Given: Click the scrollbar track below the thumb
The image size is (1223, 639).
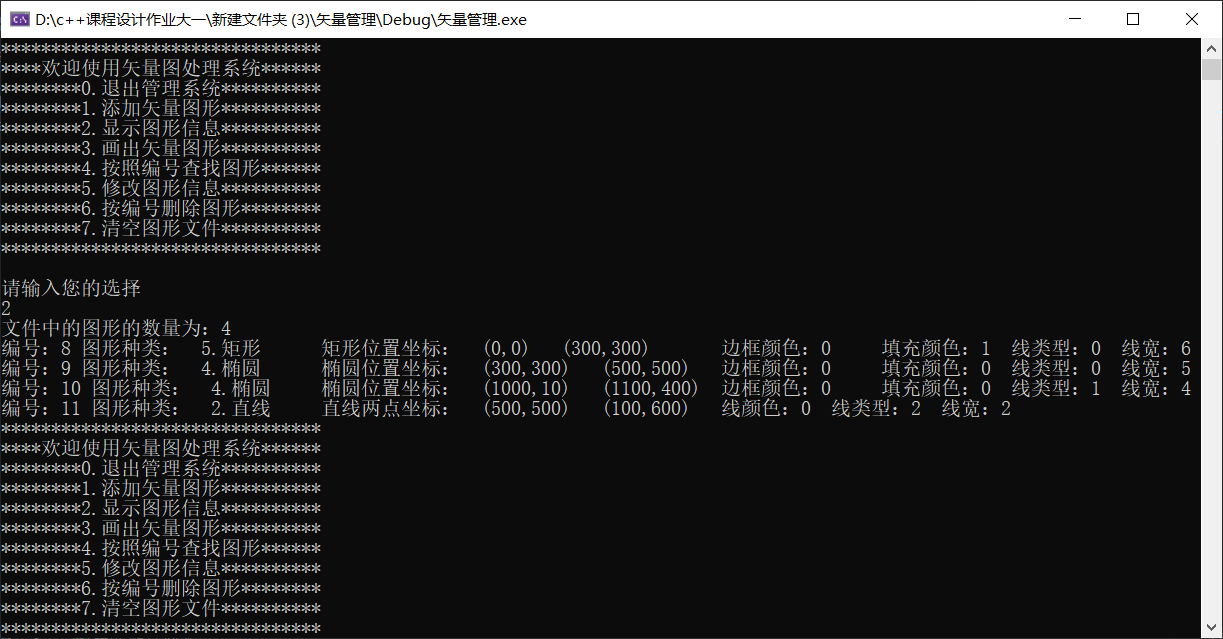Looking at the screenshot, I should coord(1211,350).
